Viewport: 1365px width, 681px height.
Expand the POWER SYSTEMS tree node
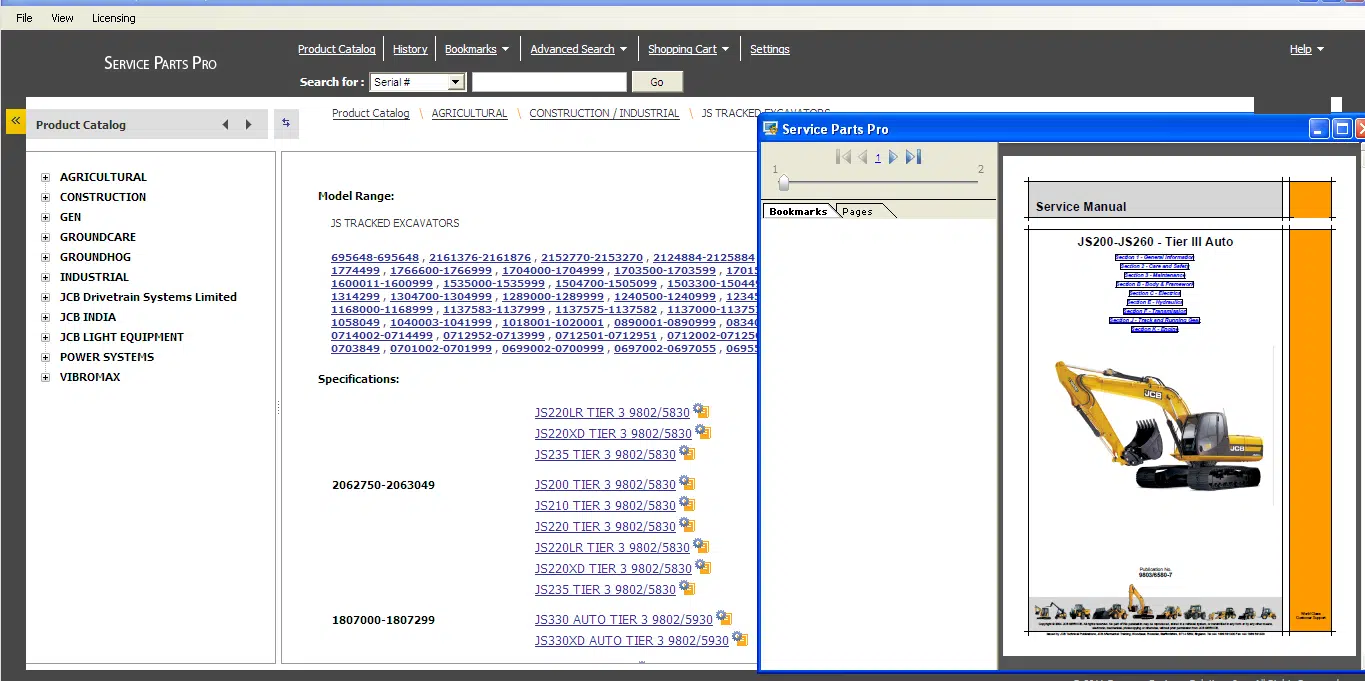[x=45, y=357]
